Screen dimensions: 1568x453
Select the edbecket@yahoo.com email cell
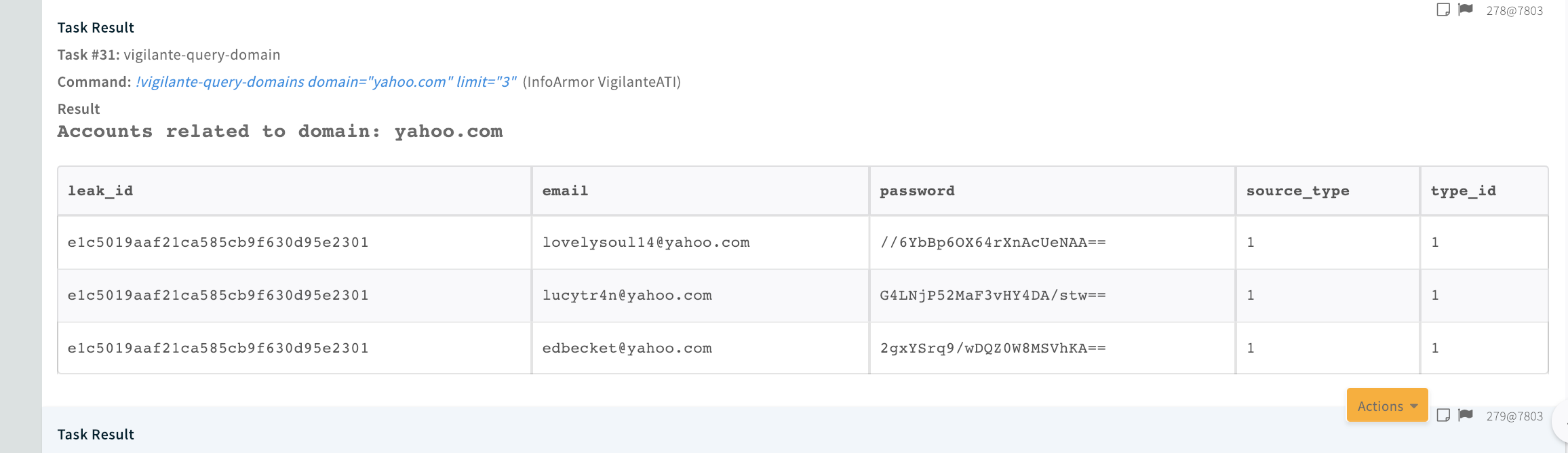tap(627, 349)
